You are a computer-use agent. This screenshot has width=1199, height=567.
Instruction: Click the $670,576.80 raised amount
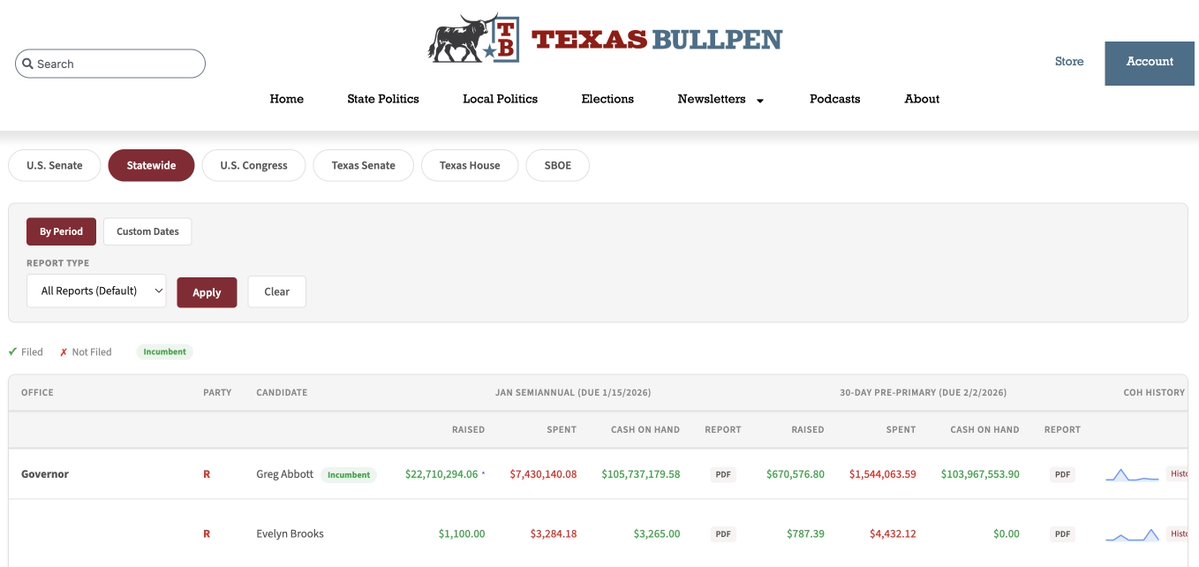coord(795,474)
